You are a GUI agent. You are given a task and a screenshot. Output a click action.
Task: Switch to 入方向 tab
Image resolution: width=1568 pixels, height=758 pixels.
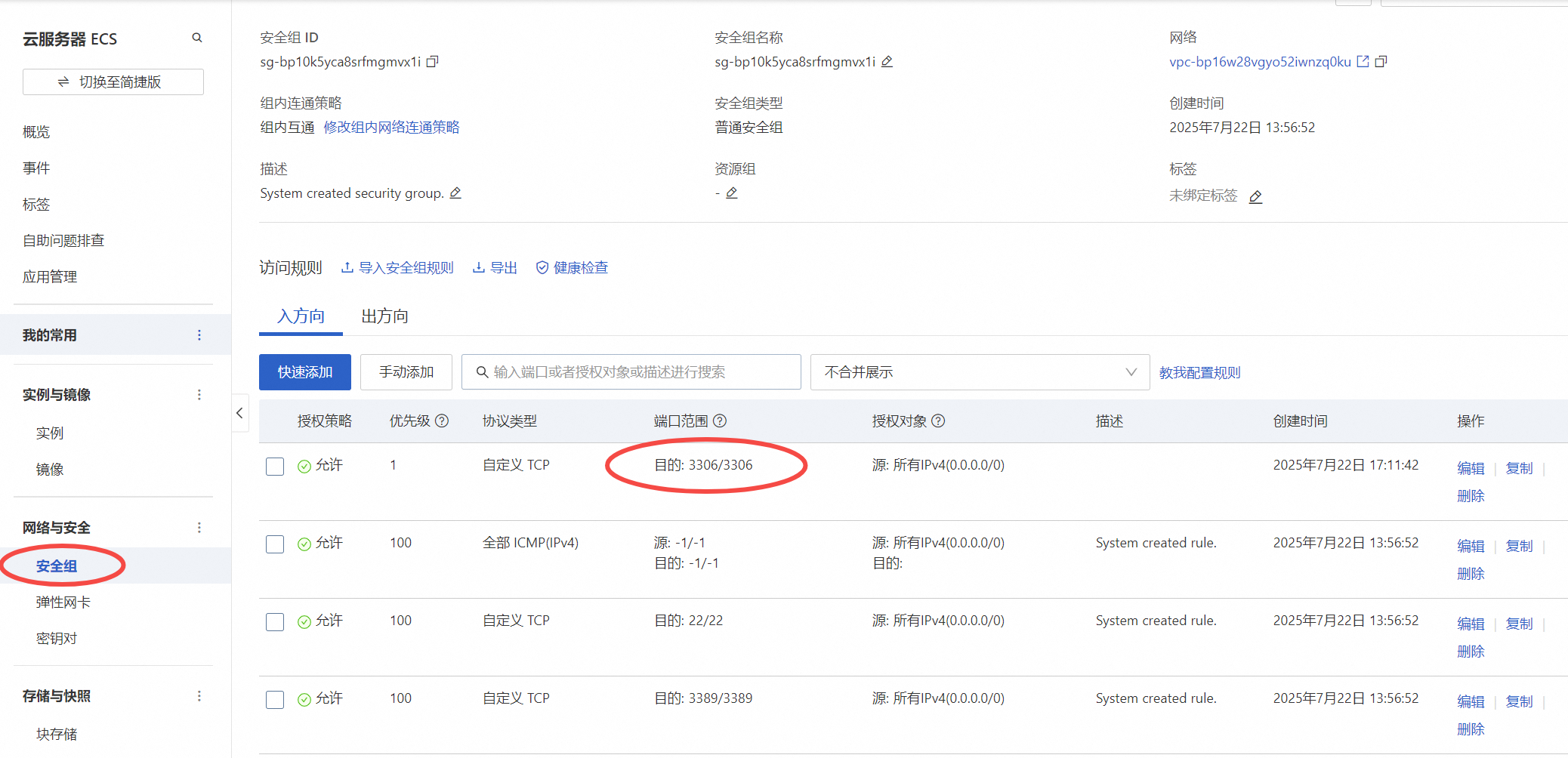coord(301,316)
